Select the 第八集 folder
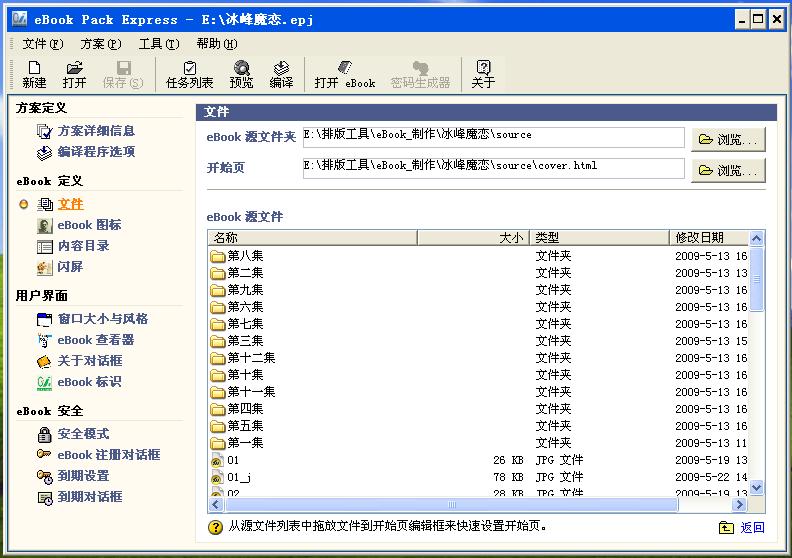The image size is (792, 558). (x=237, y=256)
